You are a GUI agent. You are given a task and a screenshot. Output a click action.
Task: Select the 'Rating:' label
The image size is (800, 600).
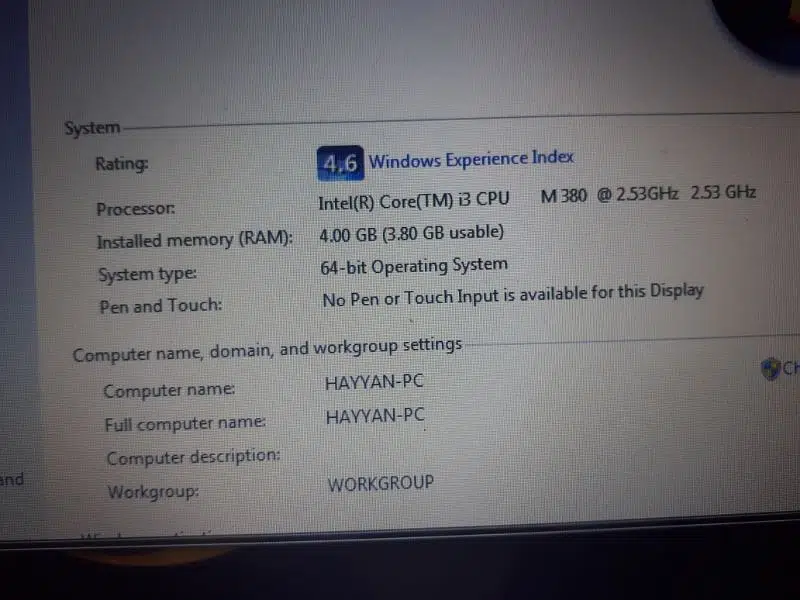tap(122, 164)
